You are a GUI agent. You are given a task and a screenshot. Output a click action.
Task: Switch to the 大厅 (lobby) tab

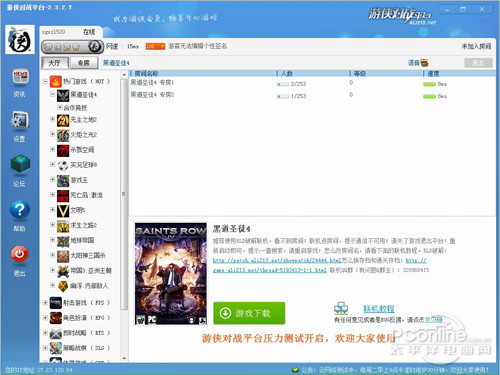[x=55, y=63]
